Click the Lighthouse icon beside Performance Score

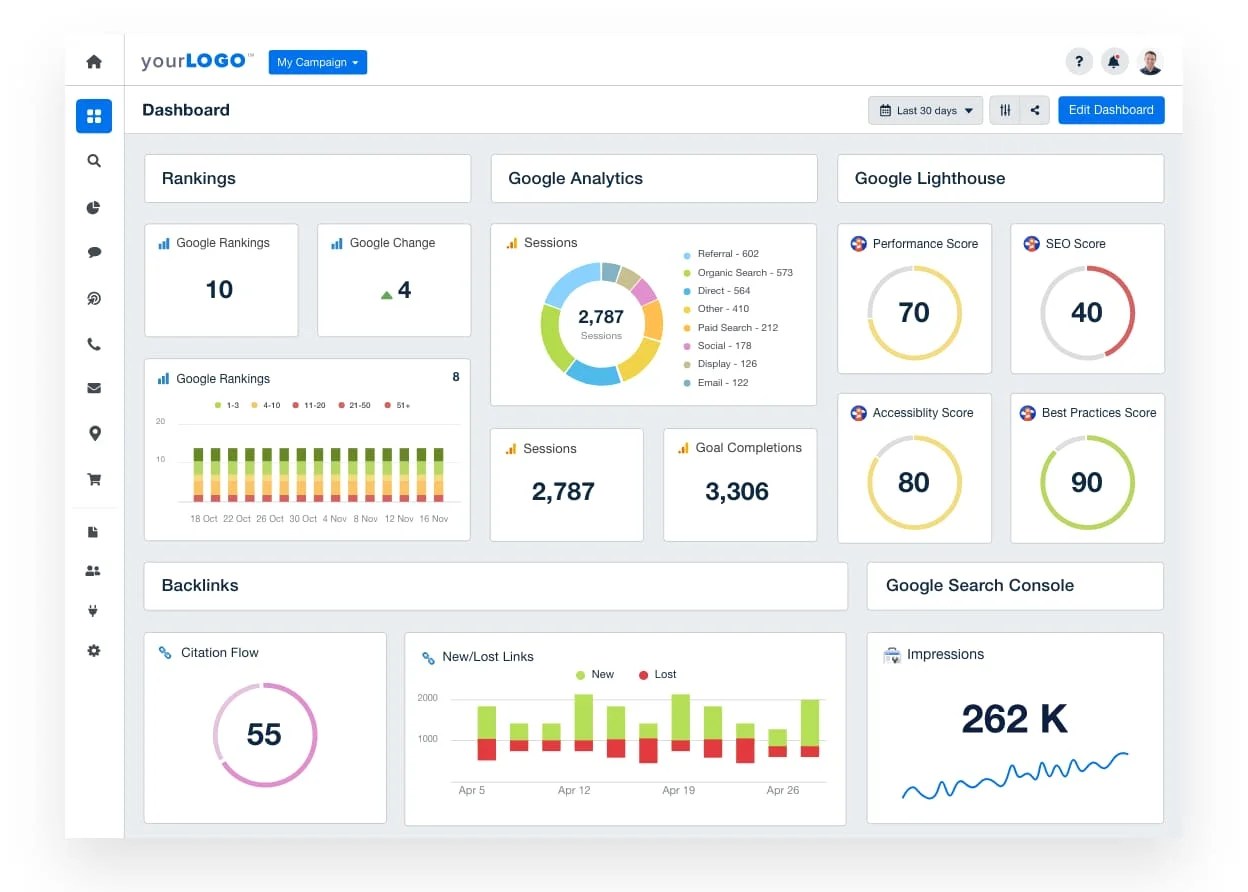tap(858, 243)
